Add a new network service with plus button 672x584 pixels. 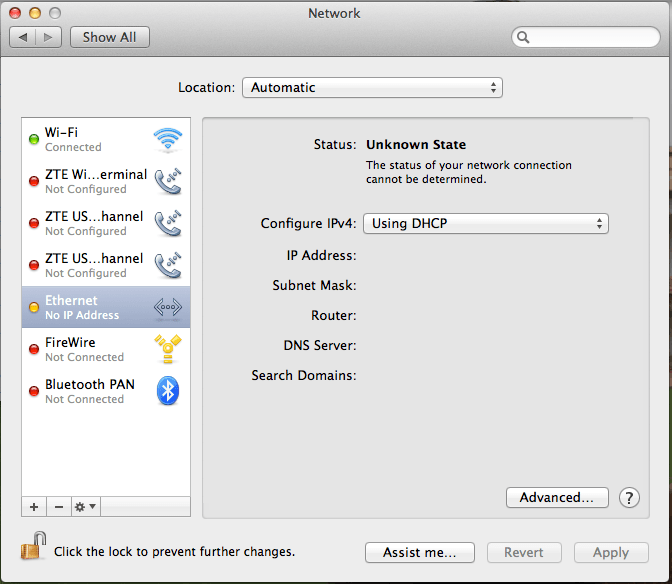coord(34,507)
